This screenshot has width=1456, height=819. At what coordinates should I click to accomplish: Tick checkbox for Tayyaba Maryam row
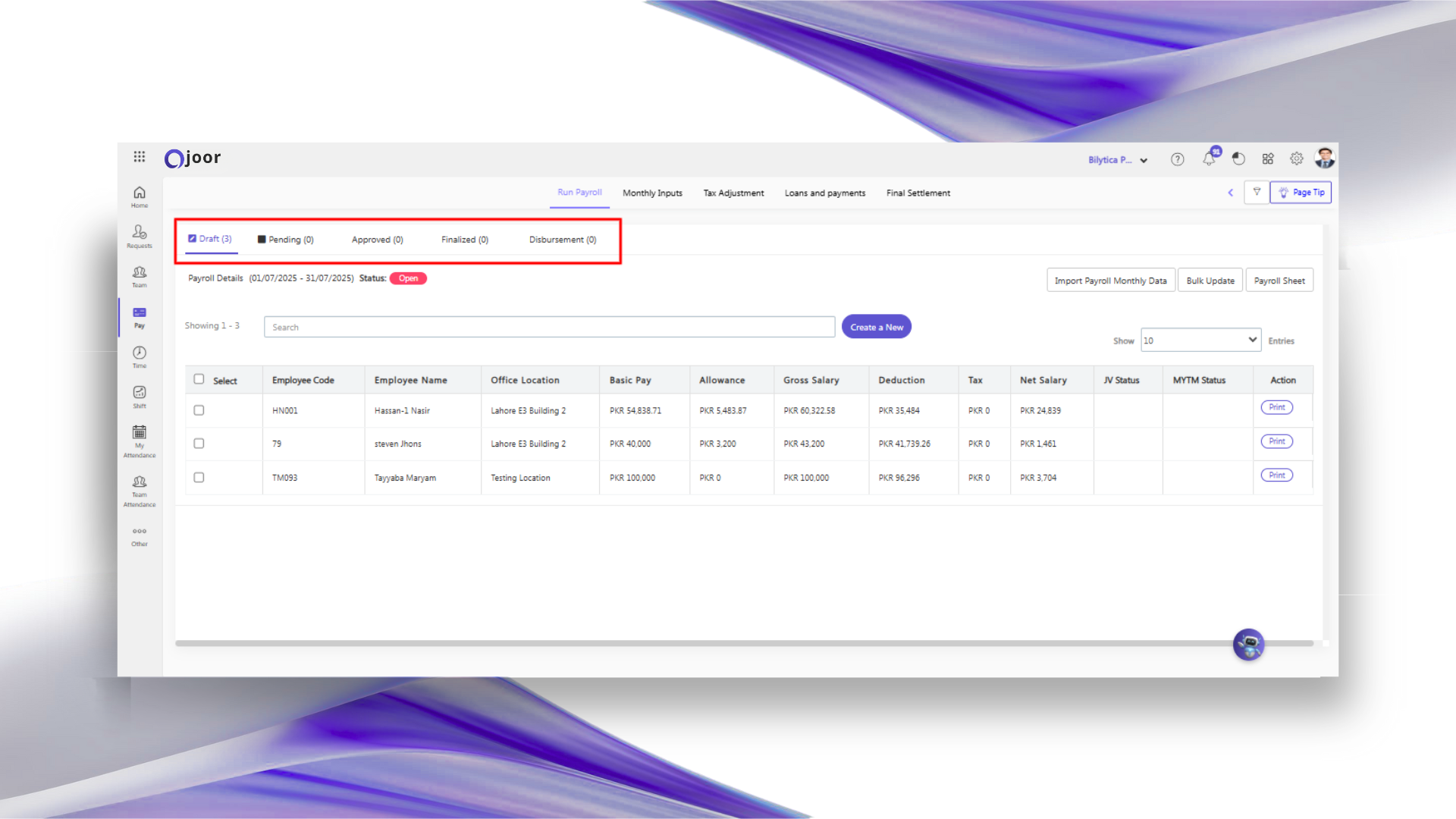[199, 478]
